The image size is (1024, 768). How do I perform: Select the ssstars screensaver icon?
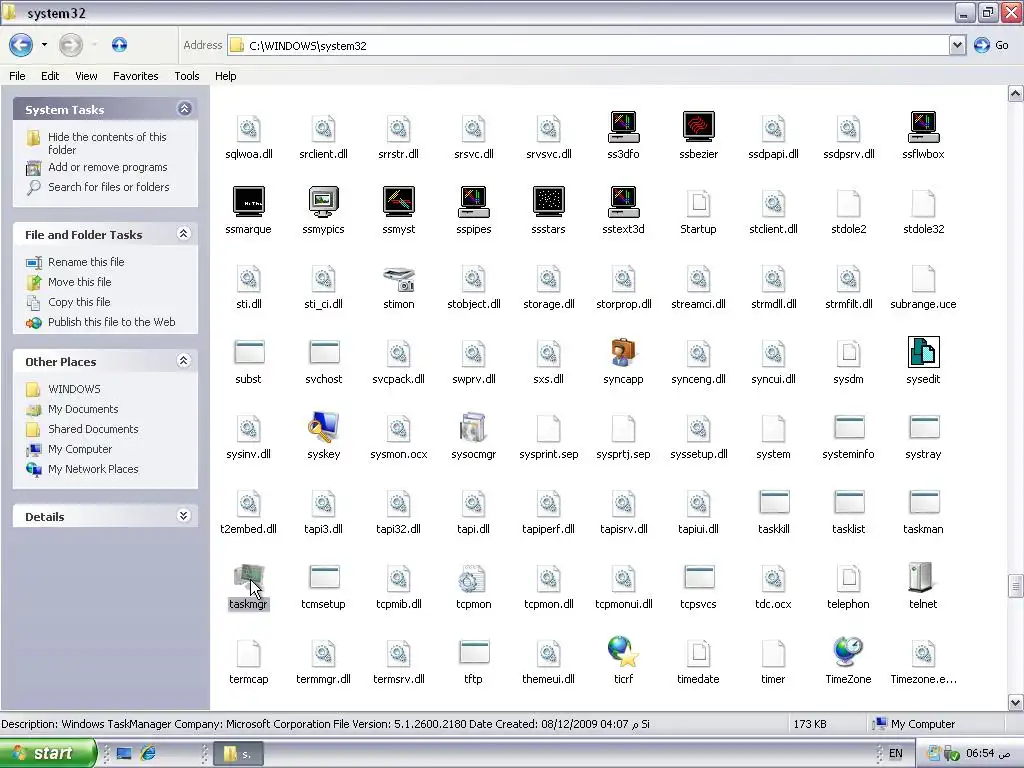click(x=549, y=202)
